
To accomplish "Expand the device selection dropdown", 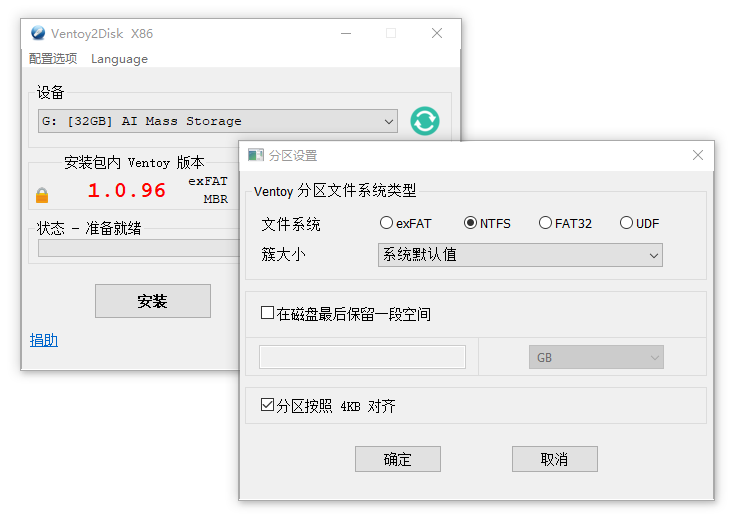I will click(218, 121).
